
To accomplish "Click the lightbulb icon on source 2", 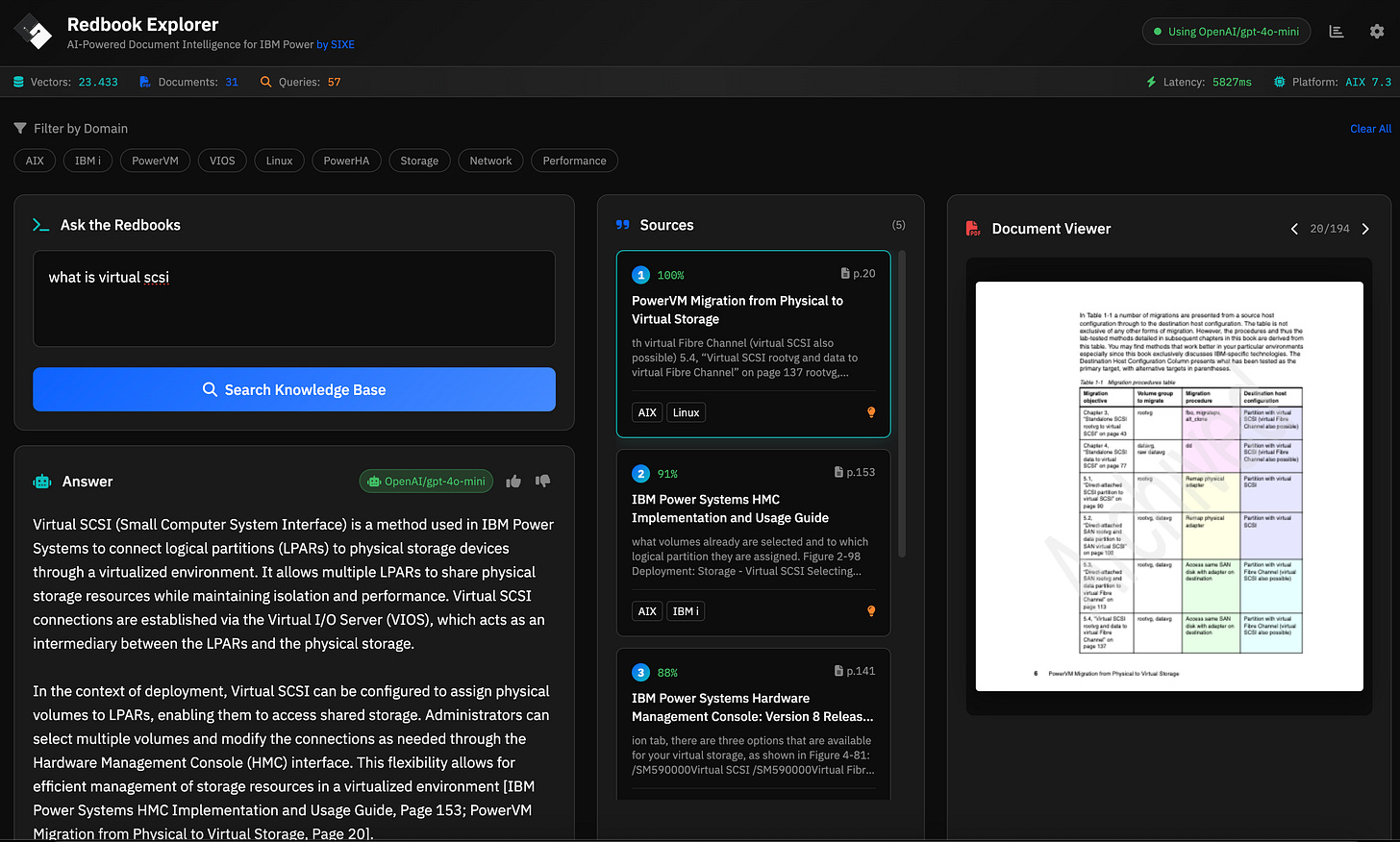I will [871, 611].
